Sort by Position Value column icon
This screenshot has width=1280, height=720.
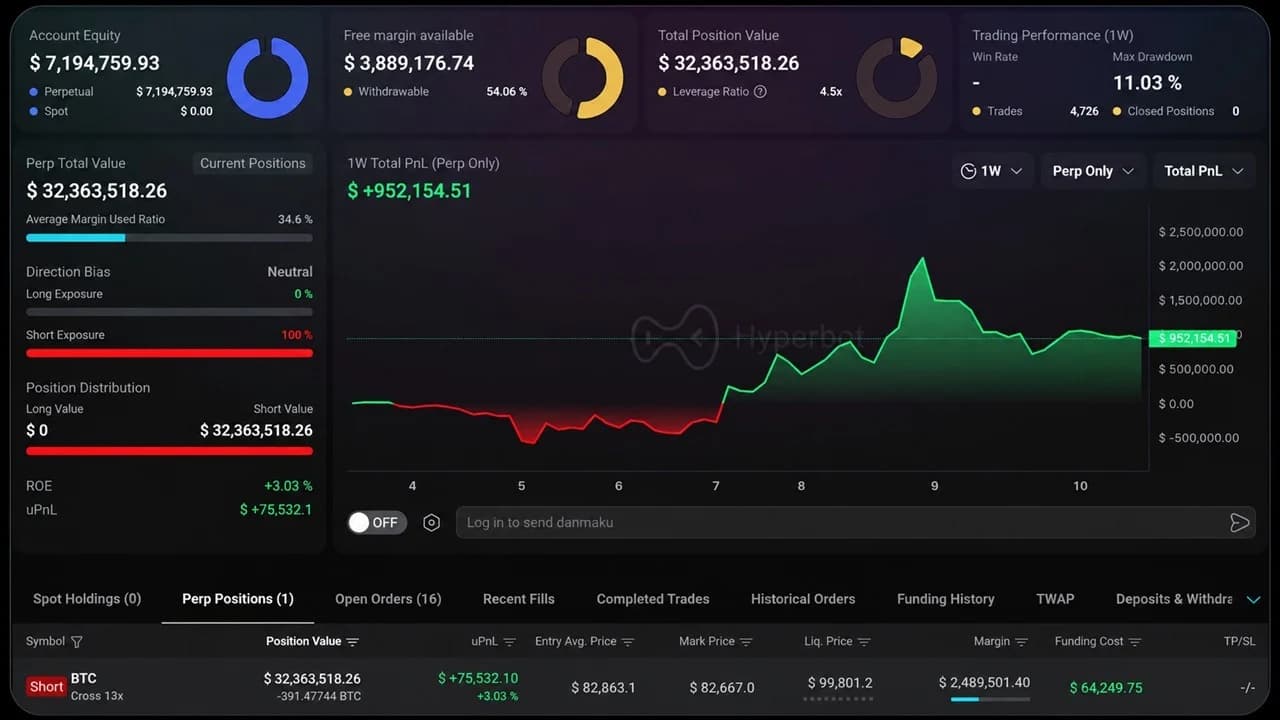352,642
